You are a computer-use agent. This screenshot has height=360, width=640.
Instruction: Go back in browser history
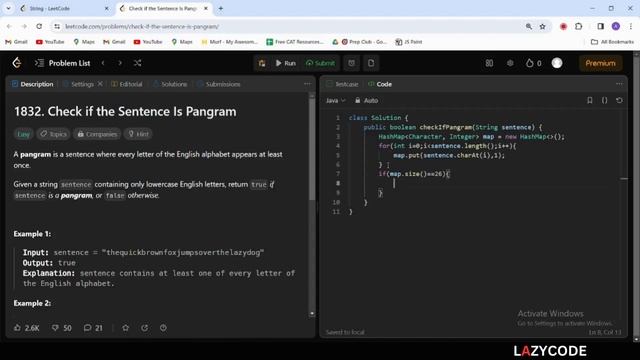pyautogui.click(x=9, y=26)
